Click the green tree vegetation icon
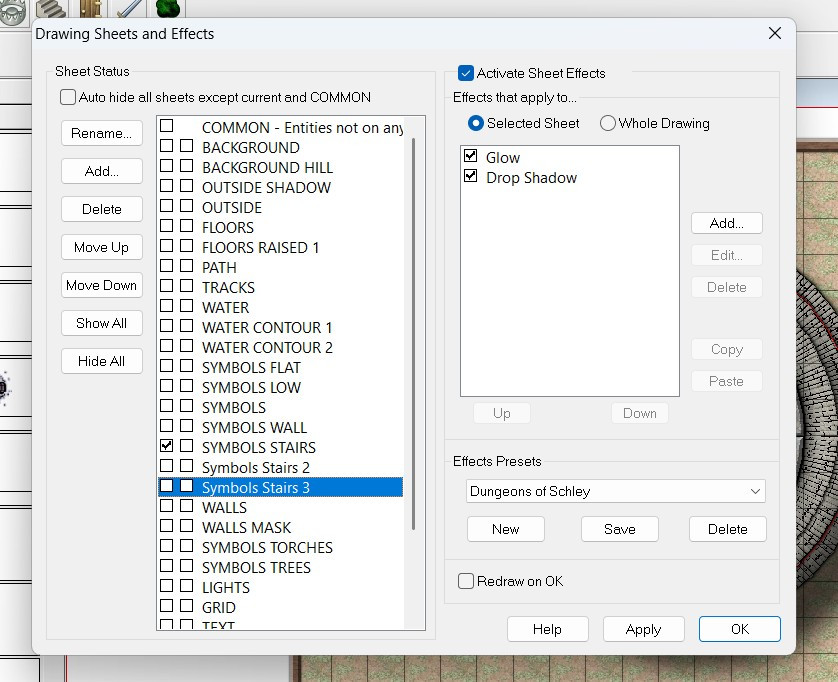 coord(166,8)
